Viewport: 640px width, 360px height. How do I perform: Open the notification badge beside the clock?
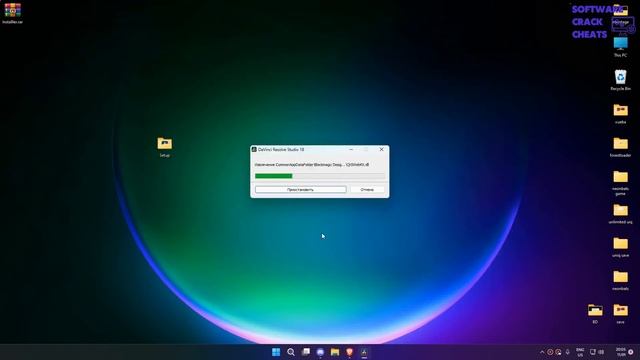pos(631,352)
